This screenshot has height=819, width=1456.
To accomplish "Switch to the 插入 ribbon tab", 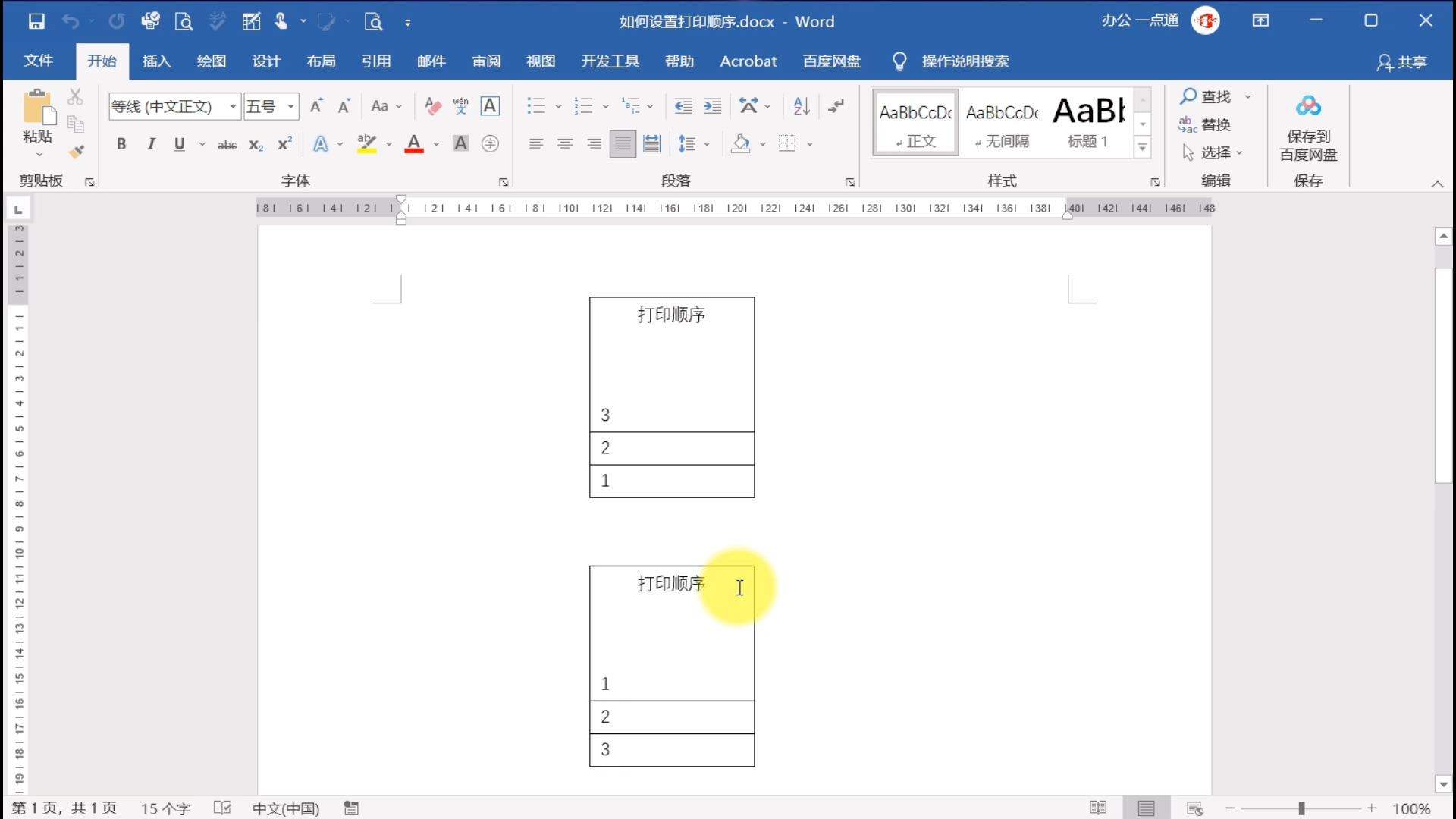I will click(x=156, y=61).
